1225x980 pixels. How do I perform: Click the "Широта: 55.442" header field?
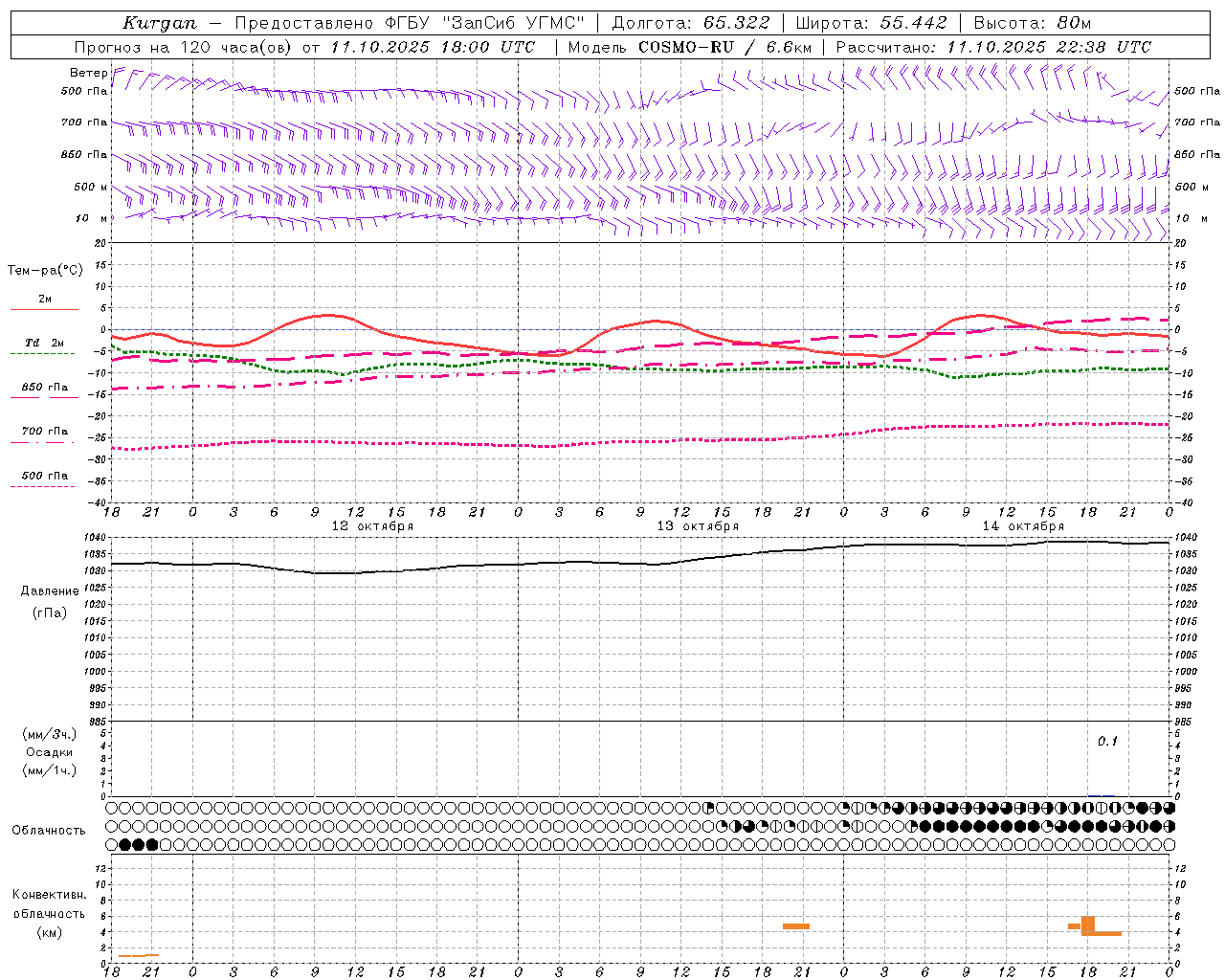coord(871,23)
